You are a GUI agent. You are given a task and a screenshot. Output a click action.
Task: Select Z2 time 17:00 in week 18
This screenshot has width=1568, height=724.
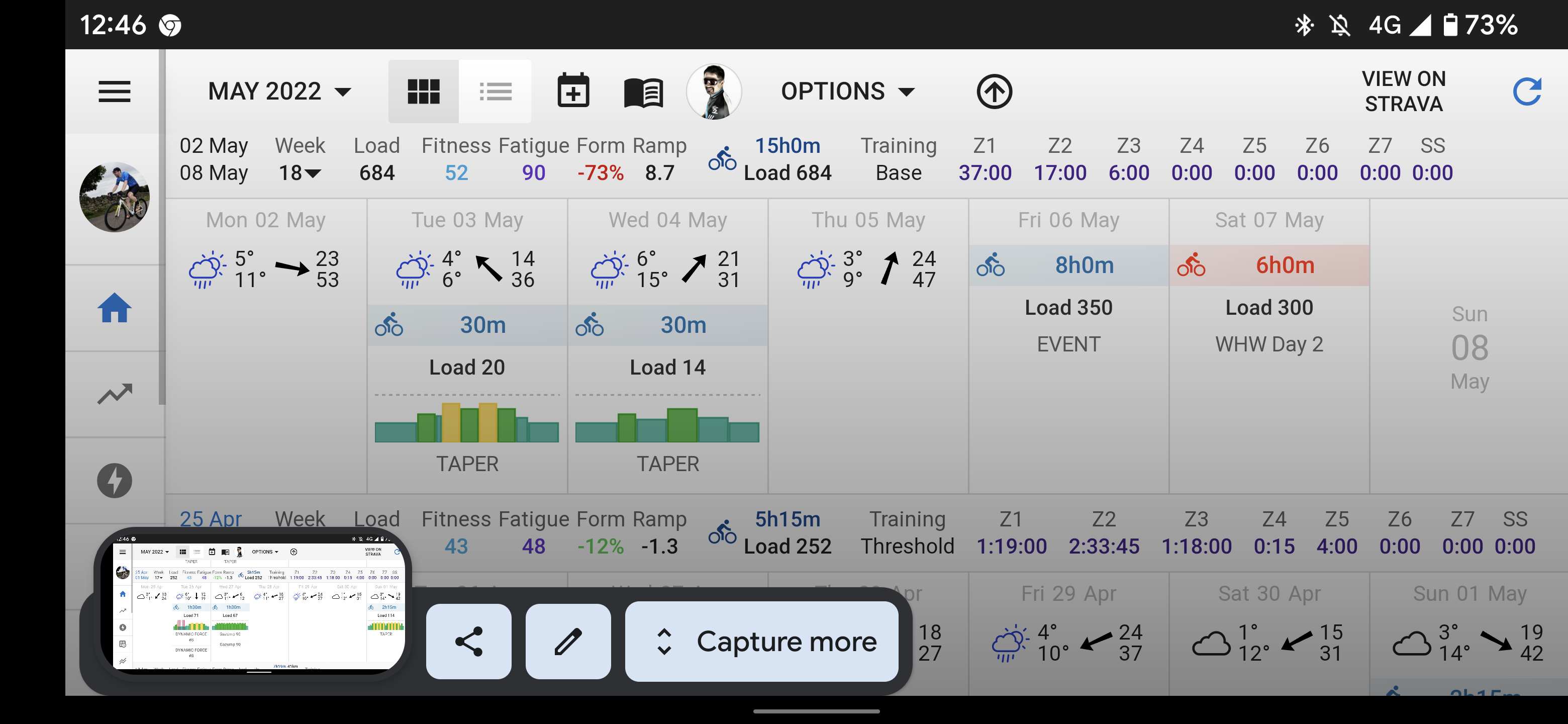[1060, 173]
